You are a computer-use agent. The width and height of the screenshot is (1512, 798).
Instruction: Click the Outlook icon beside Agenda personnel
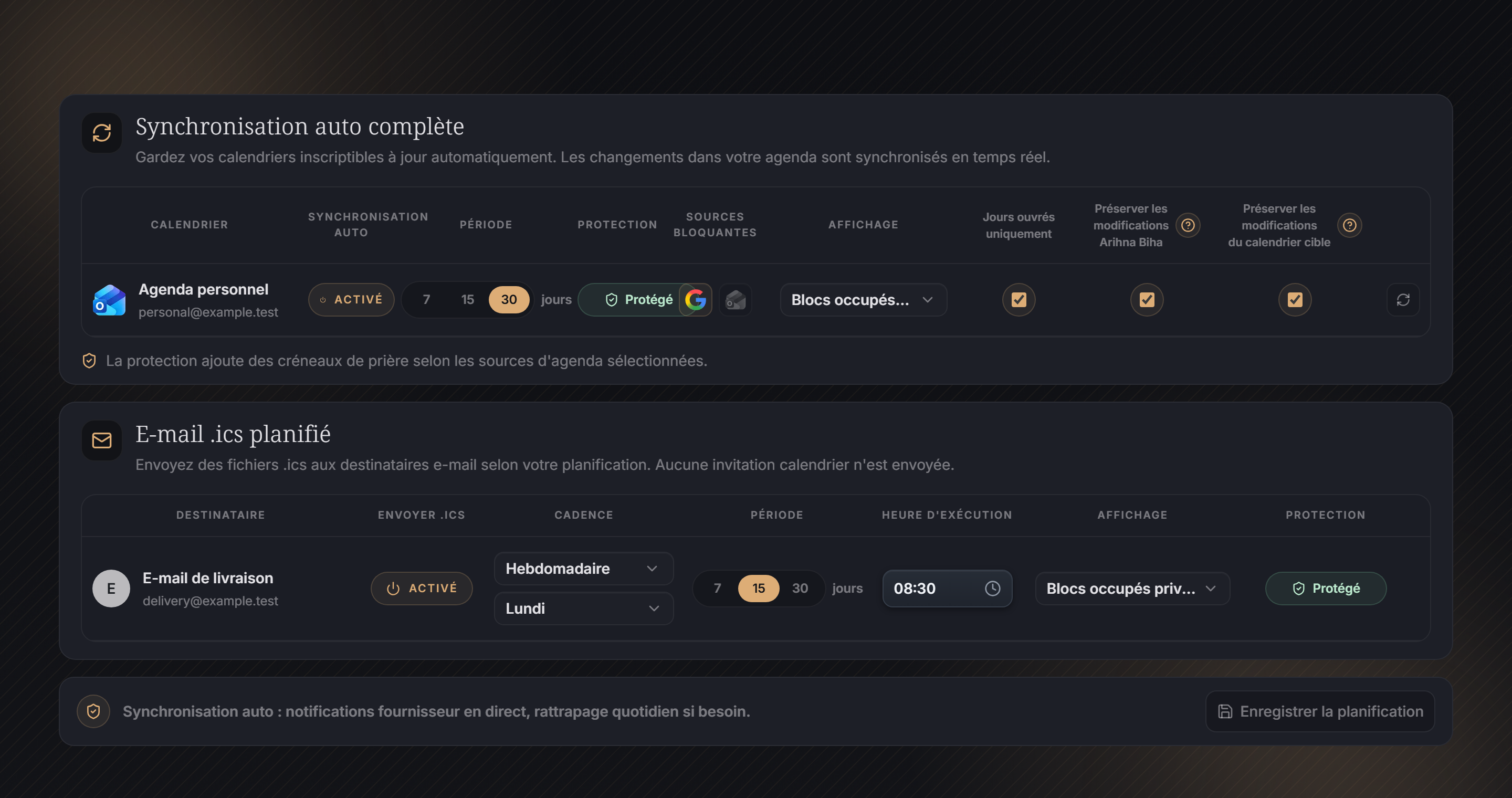(x=109, y=300)
